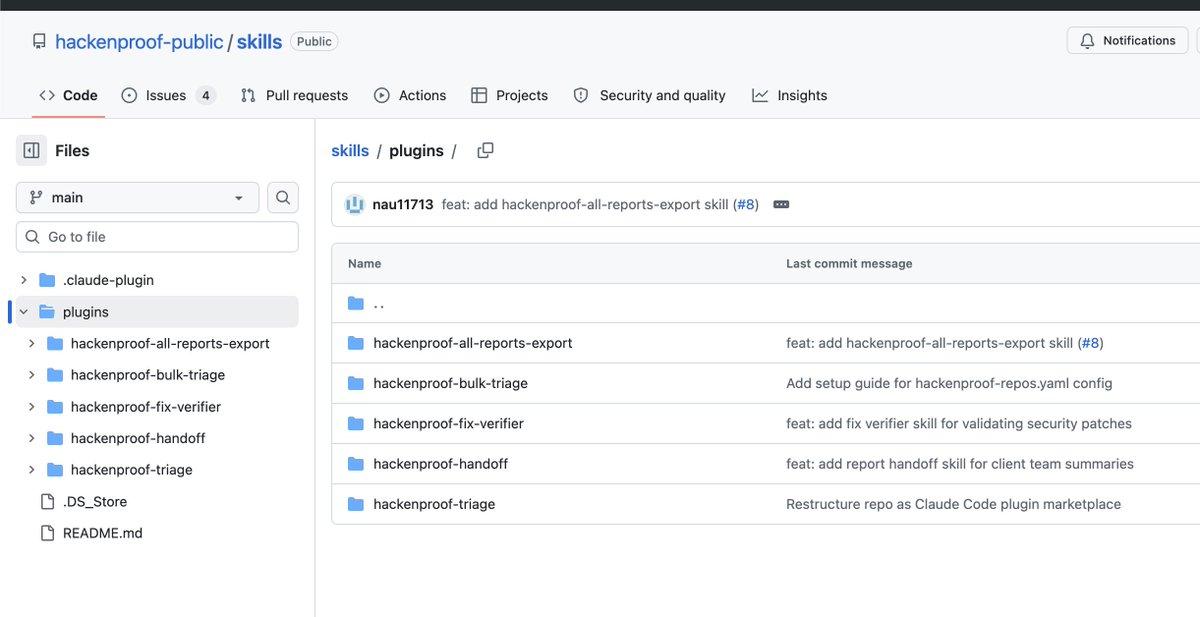Viewport: 1200px width, 617px height.
Task: Open Issues tab
Action: [x=168, y=95]
